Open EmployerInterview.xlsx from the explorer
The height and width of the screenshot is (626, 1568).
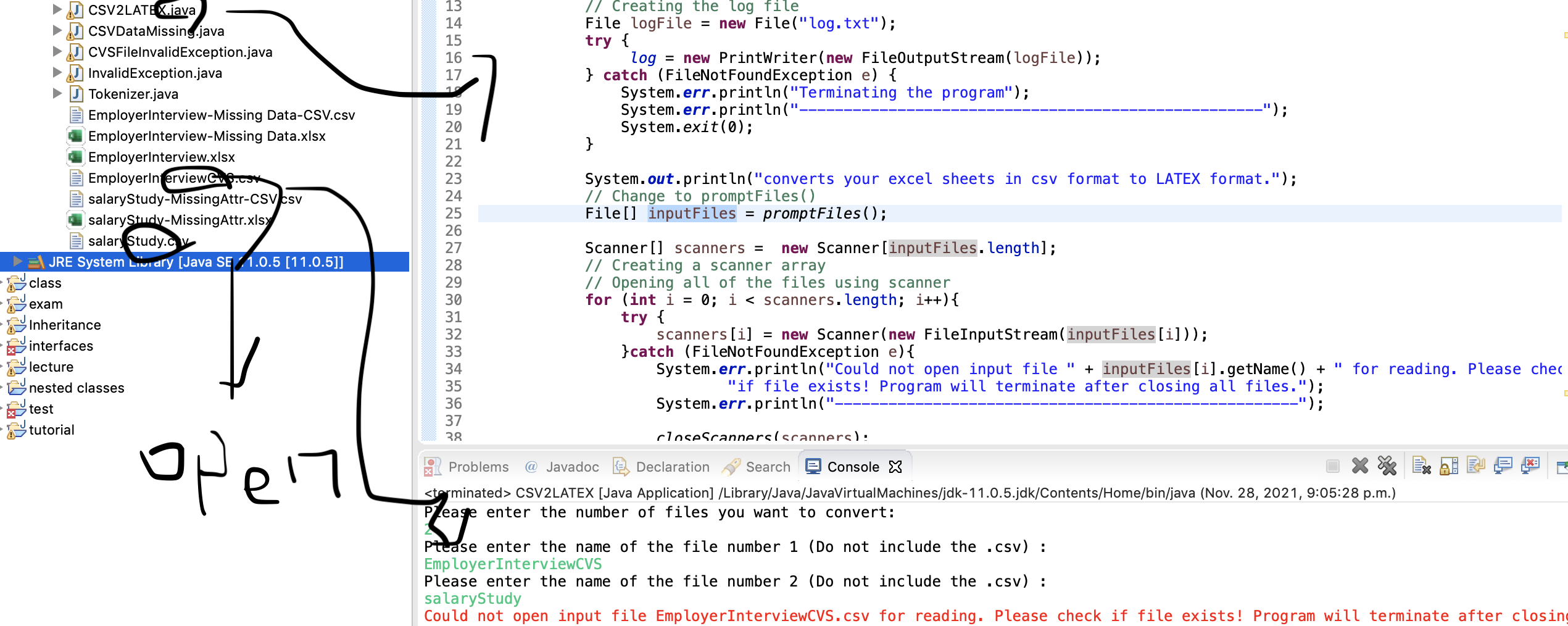coord(162,157)
